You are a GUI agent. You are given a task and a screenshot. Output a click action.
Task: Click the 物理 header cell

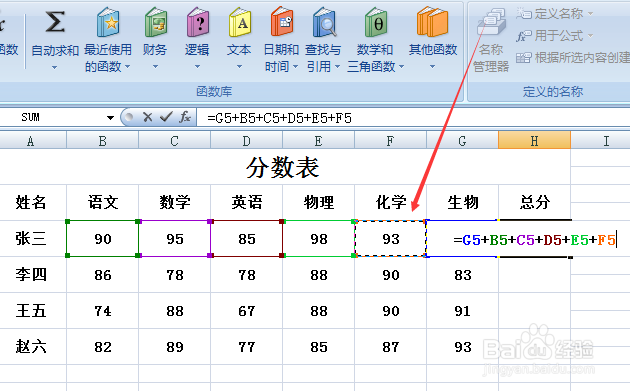tap(319, 202)
